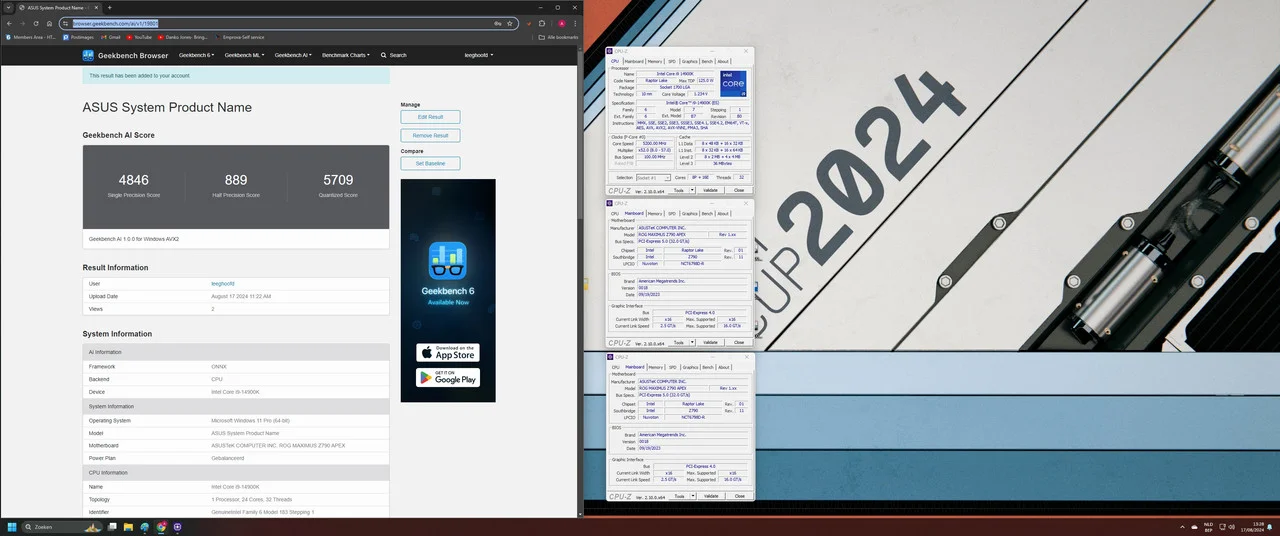The width and height of the screenshot is (1280, 536).
Task: Click Validate in topmost CPU-Z window
Action: click(710, 190)
